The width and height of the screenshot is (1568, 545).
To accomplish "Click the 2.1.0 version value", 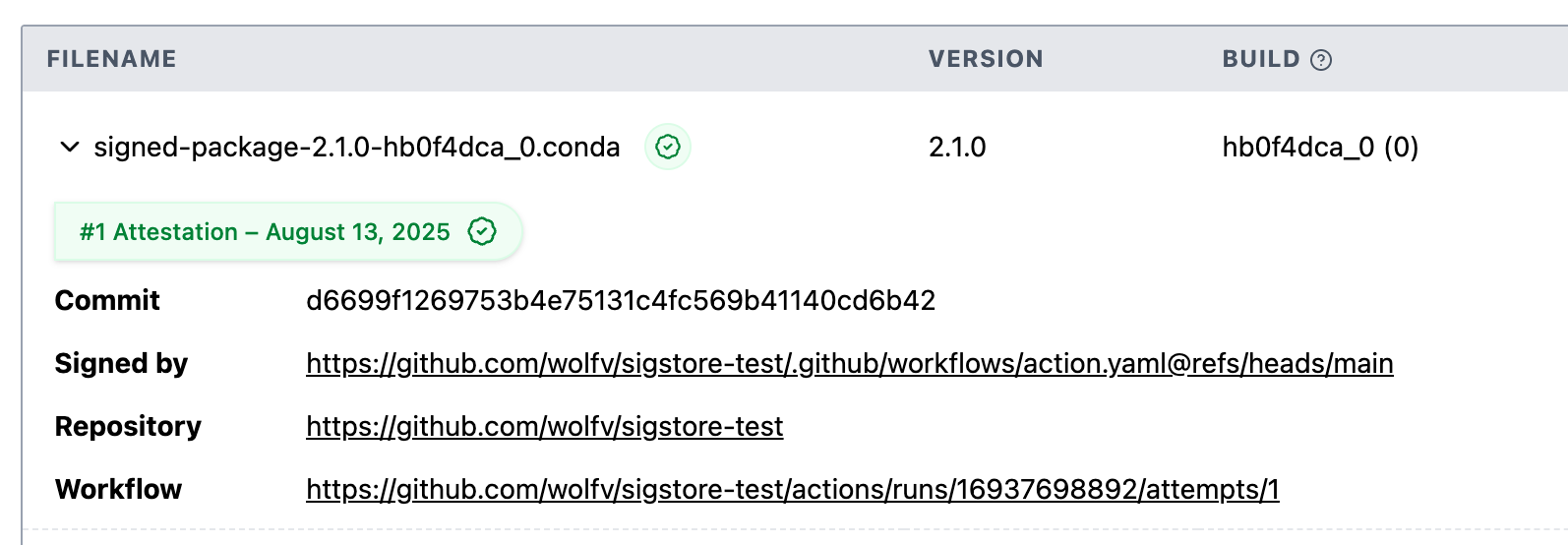I will coord(956,148).
